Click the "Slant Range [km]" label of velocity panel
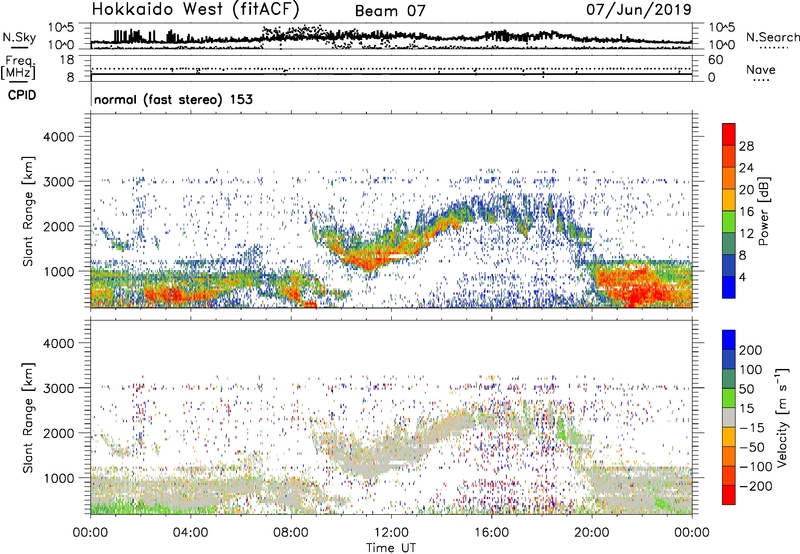The image size is (800, 554). [x=28, y=418]
